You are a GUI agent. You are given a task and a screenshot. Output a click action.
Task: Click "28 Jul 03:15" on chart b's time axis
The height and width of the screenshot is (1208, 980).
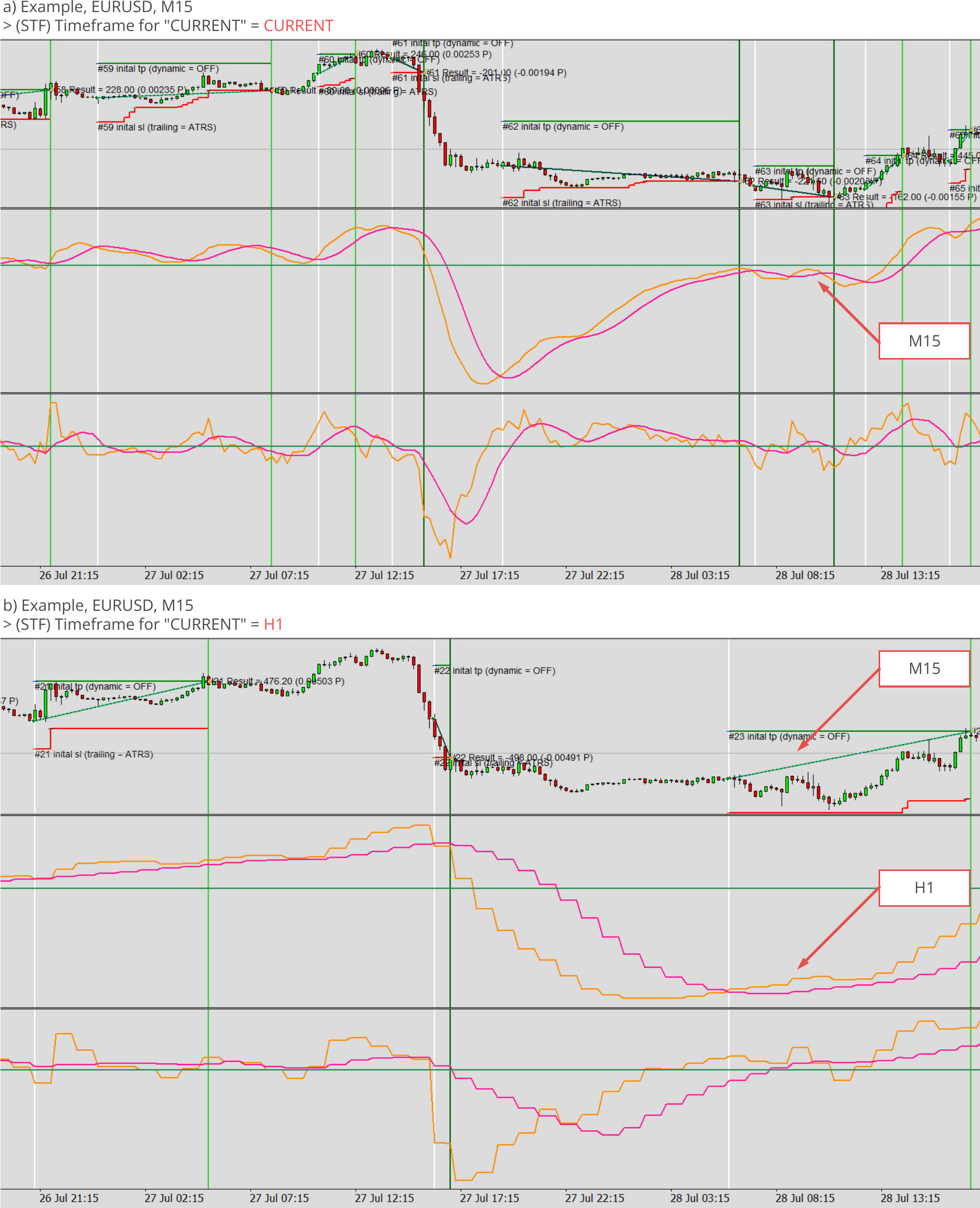[x=700, y=1199]
